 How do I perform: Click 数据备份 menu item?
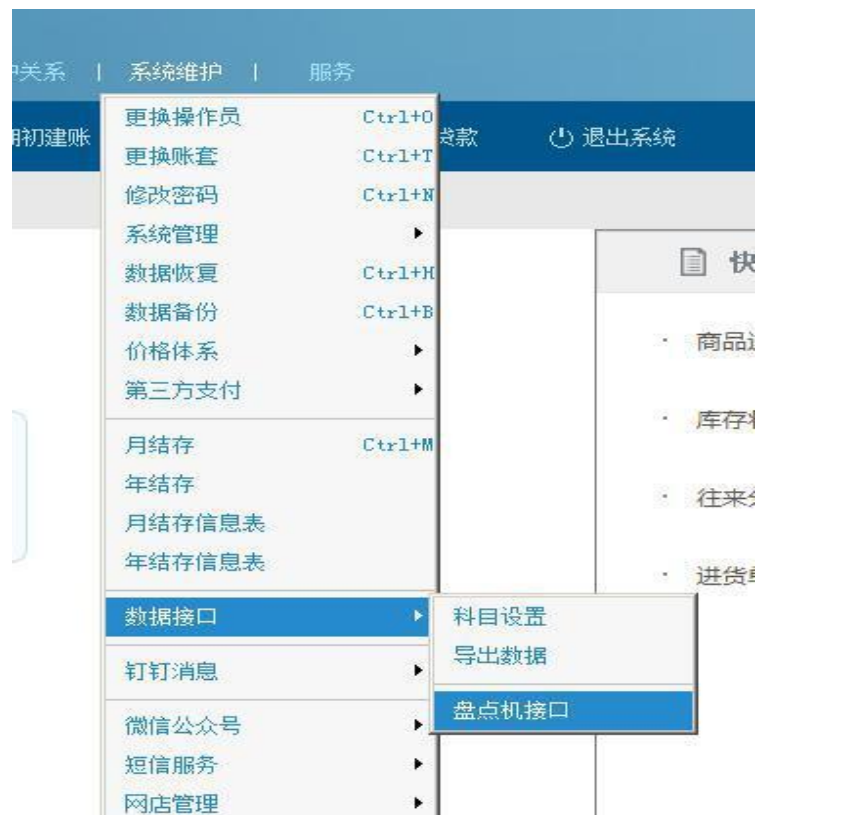coord(171,312)
